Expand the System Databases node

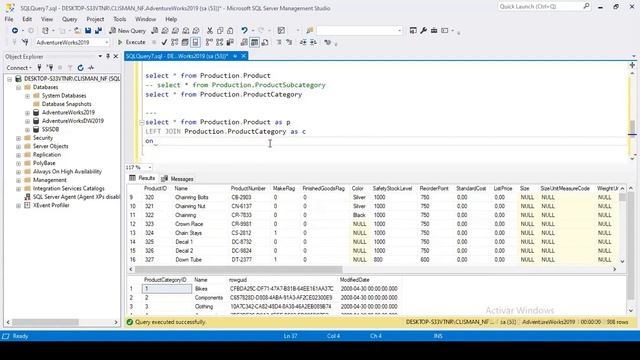click(27, 96)
